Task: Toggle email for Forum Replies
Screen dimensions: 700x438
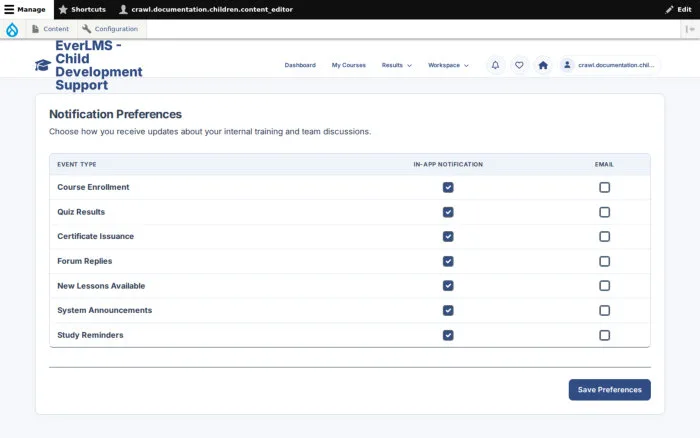Action: coord(604,261)
